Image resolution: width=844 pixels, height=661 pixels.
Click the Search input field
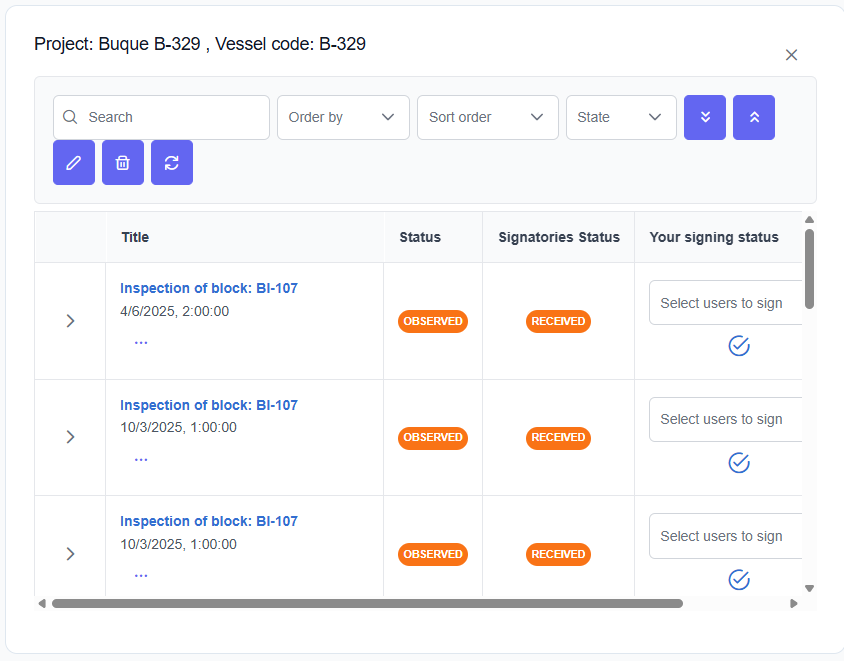[170, 117]
